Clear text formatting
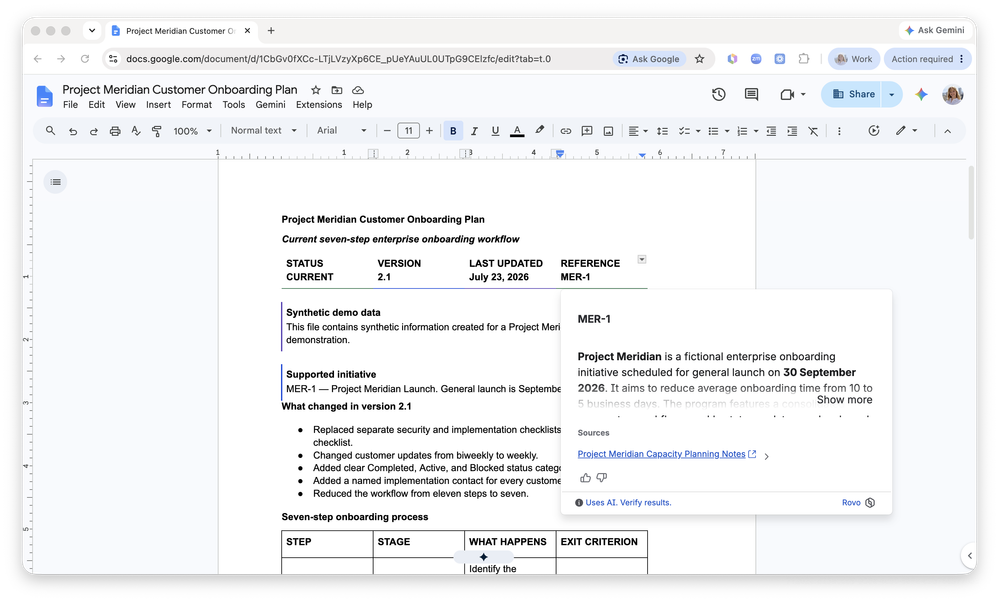Viewport: 999px width, 602px height. (x=813, y=131)
